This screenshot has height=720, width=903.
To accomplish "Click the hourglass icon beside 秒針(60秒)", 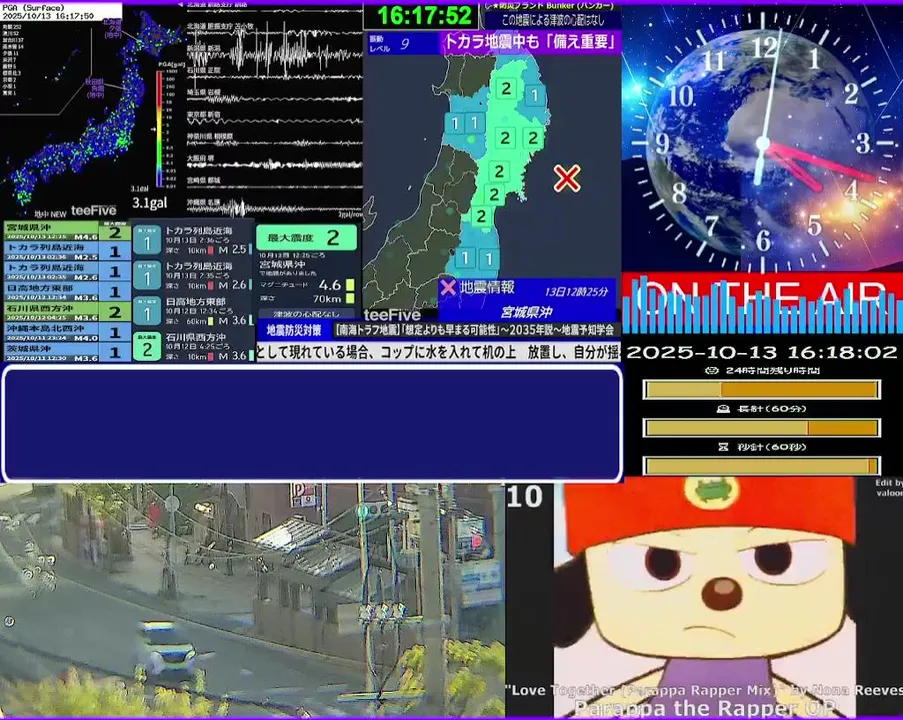I will point(723,447).
